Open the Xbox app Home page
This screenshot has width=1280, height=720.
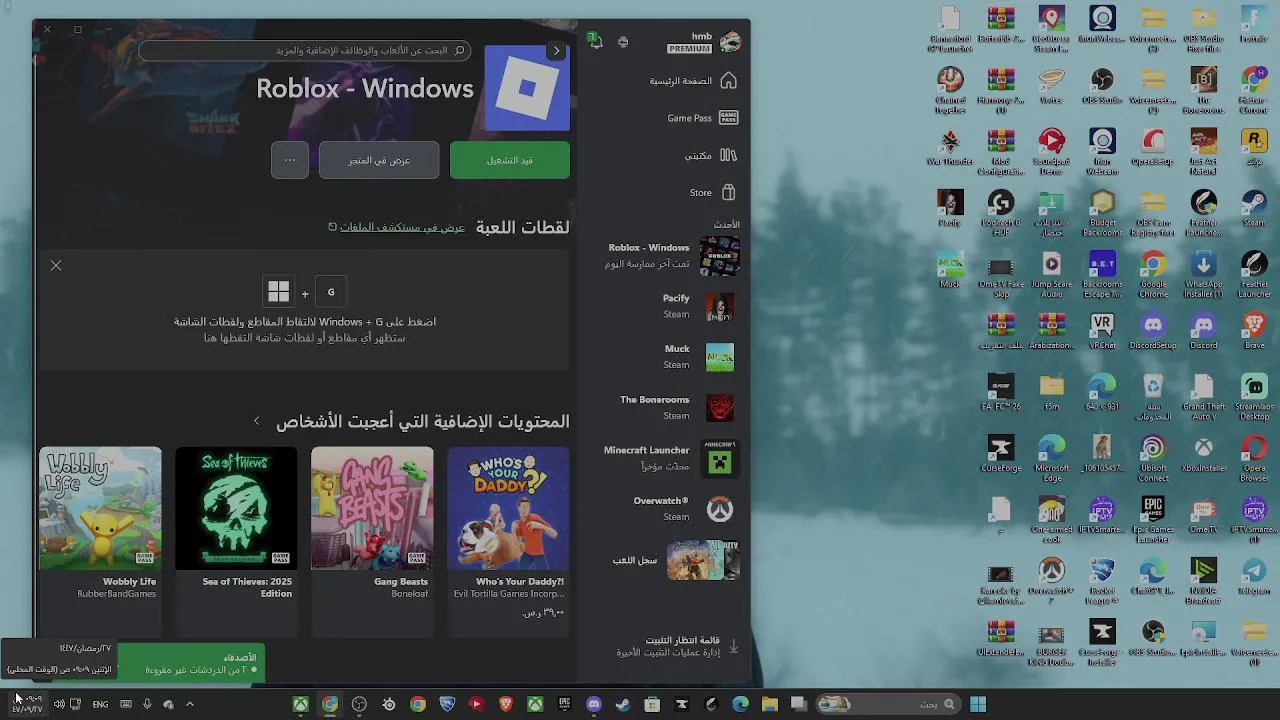[x=693, y=81]
